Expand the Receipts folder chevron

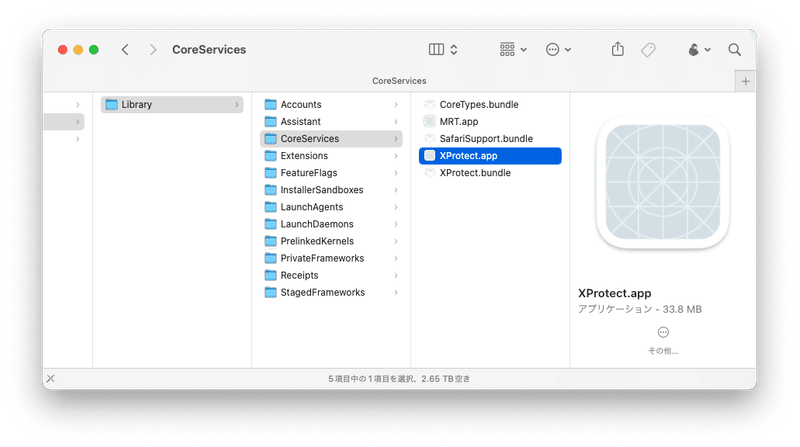click(396, 276)
